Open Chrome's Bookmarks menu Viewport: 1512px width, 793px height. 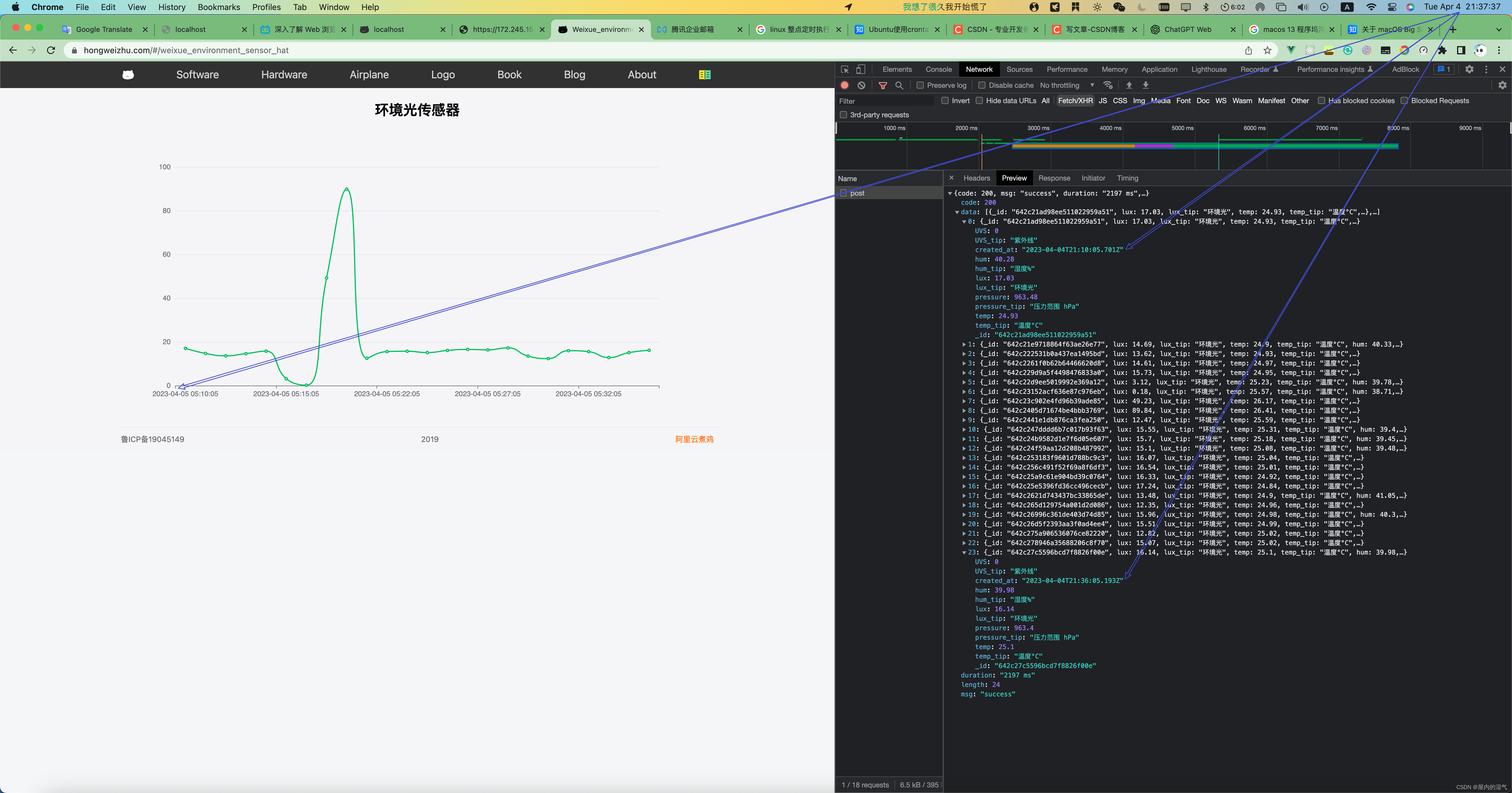click(219, 7)
